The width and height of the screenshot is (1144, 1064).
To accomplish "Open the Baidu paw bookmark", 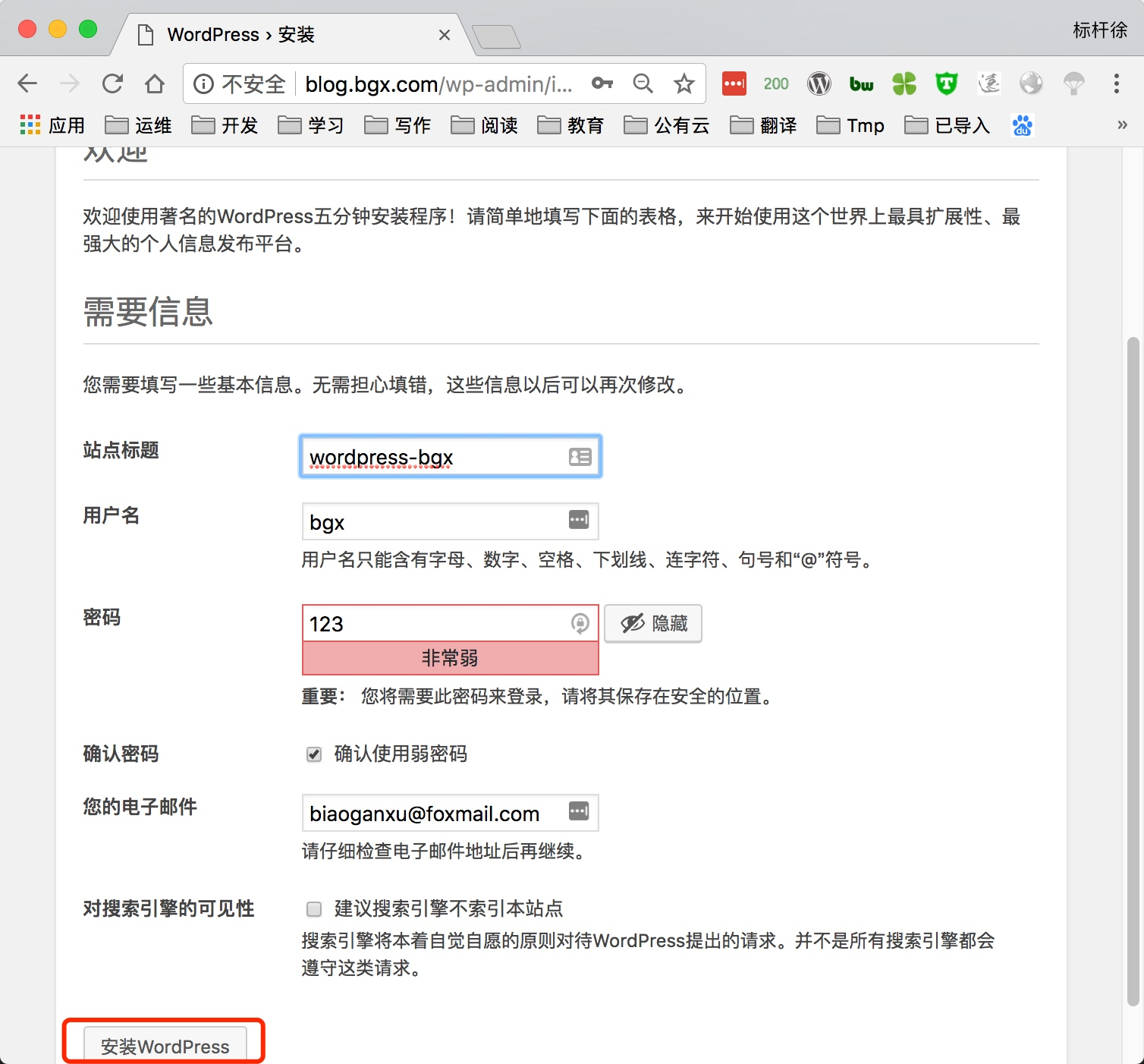I will click(x=1023, y=125).
